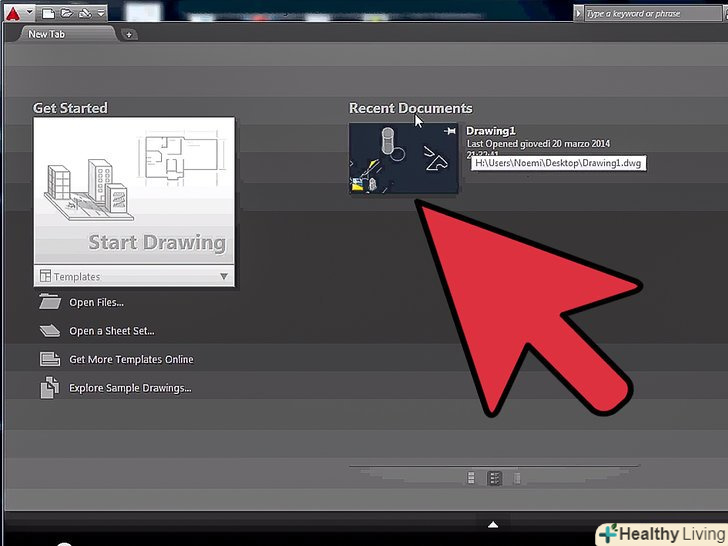Click the Open Files link
The height and width of the screenshot is (546, 728).
tap(96, 303)
